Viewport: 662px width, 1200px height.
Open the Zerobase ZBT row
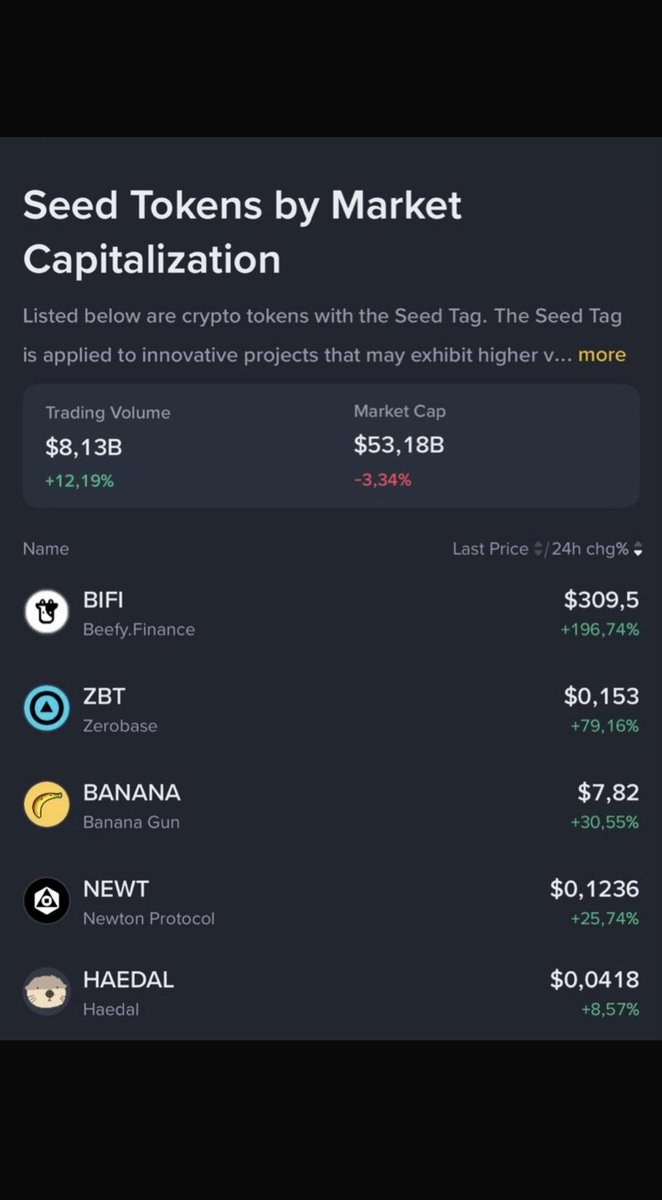[x=331, y=709]
